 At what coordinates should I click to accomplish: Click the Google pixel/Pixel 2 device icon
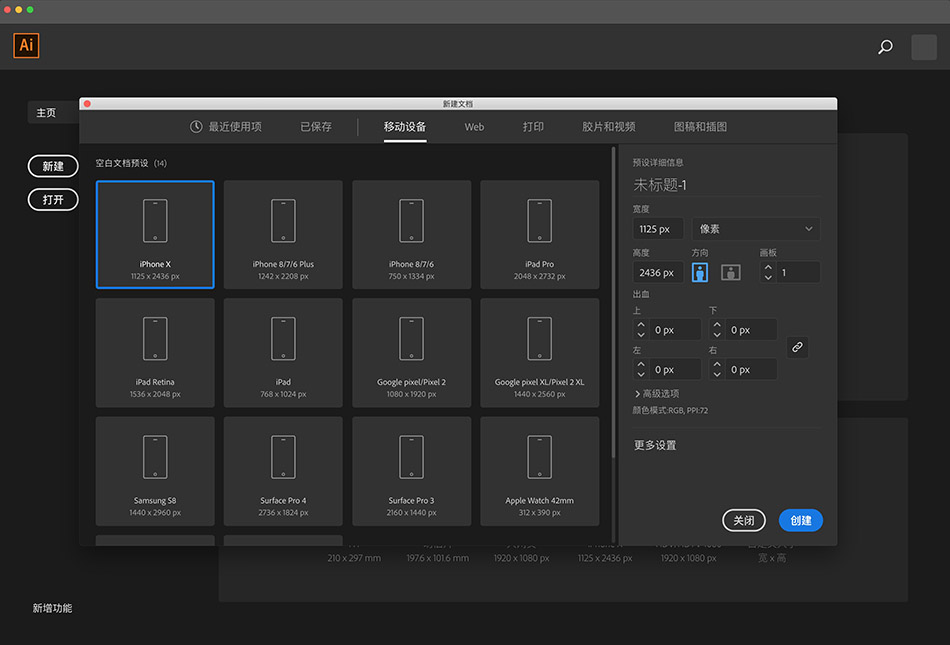[411, 339]
